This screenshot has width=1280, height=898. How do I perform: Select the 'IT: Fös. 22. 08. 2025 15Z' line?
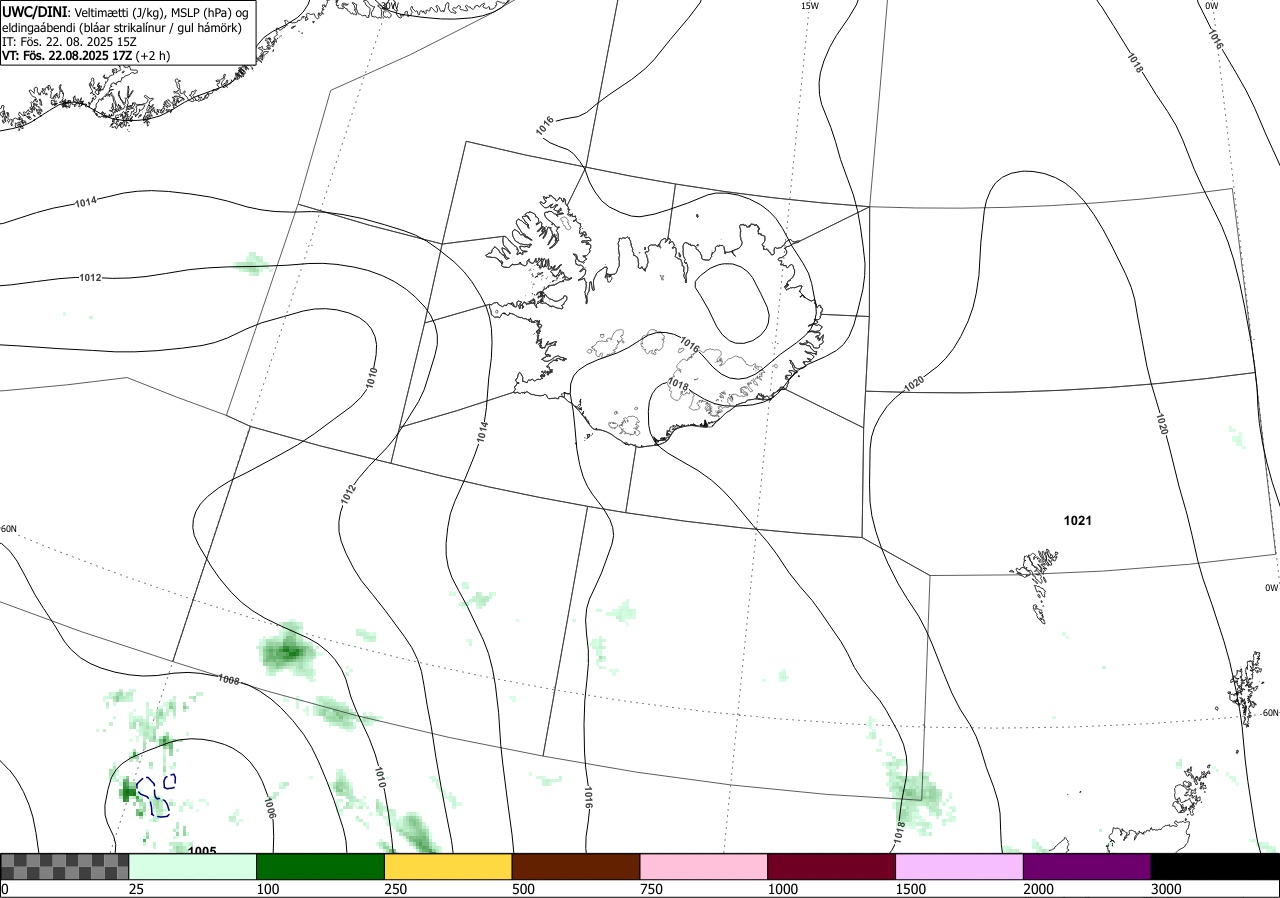point(68,41)
